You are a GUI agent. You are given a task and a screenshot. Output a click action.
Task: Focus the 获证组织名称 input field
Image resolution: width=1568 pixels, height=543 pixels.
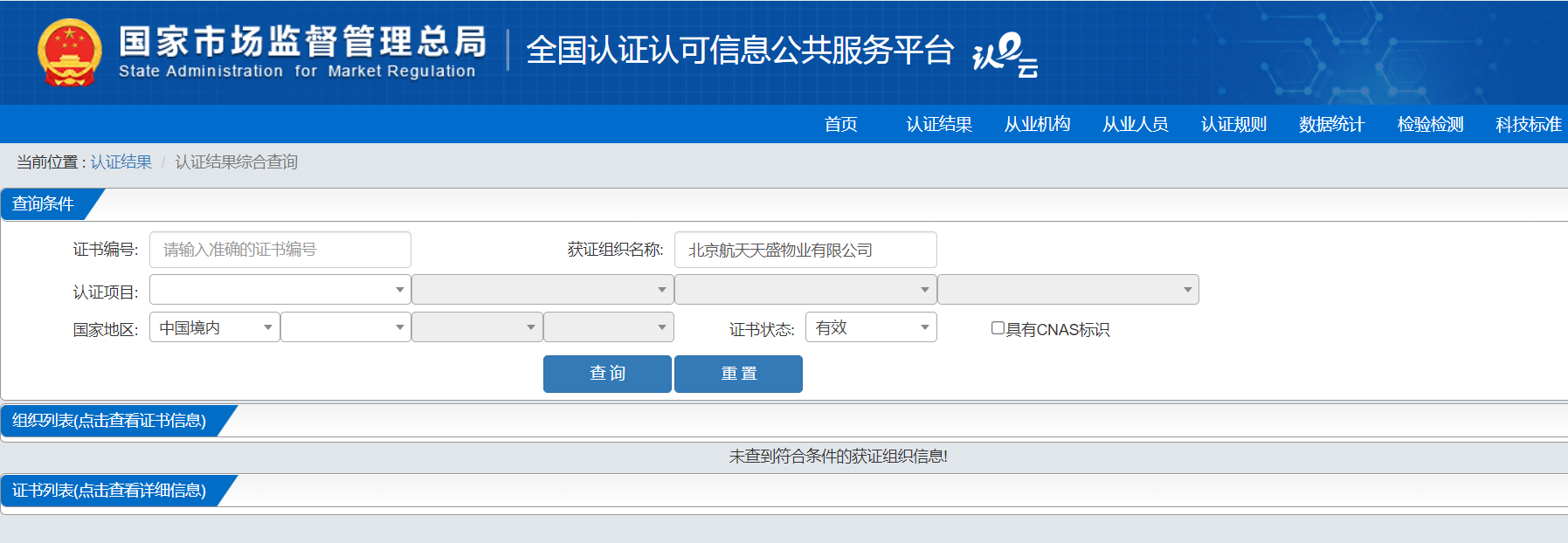pyautogui.click(x=805, y=250)
